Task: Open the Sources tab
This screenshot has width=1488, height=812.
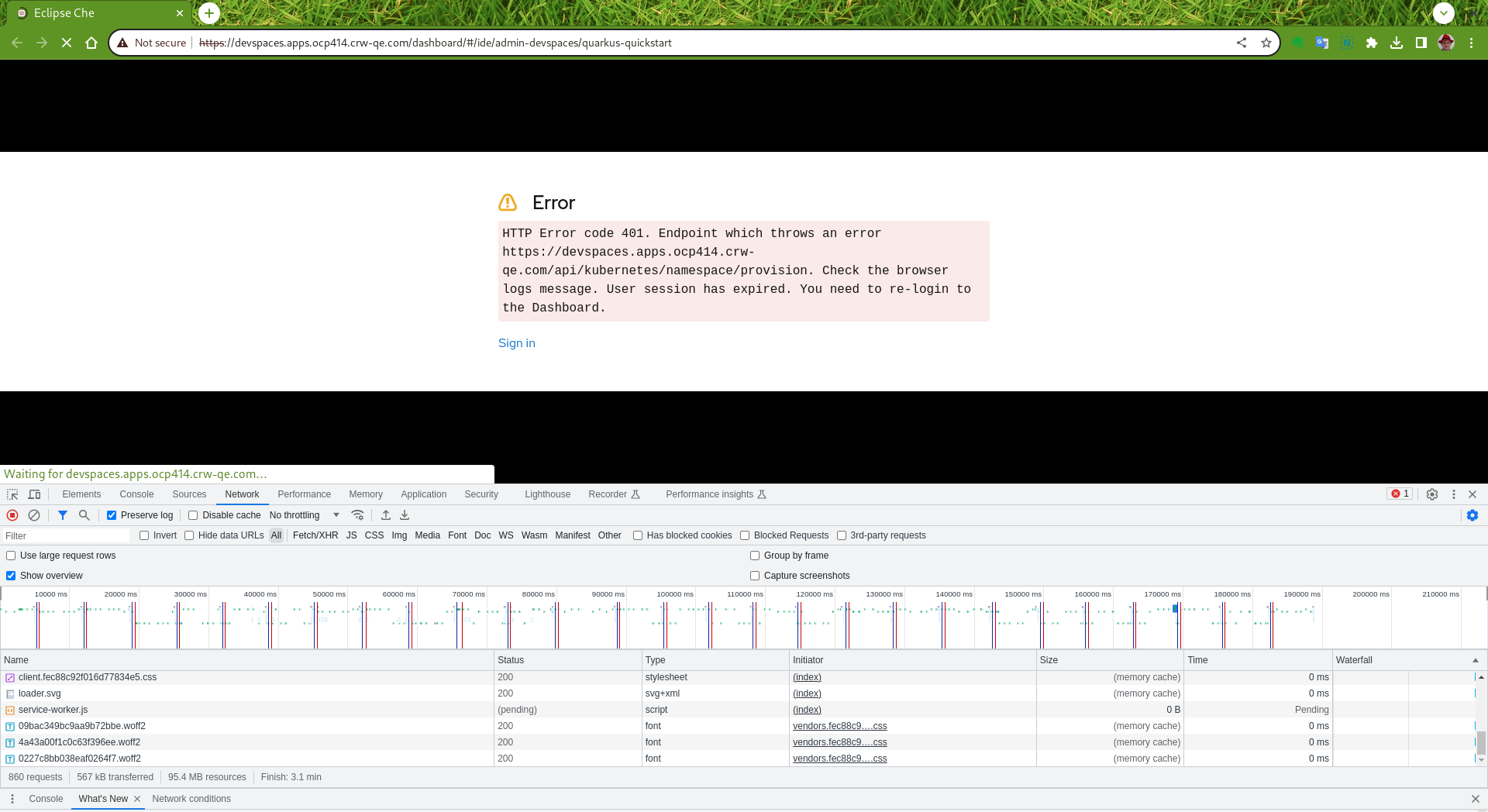Action: (189, 494)
